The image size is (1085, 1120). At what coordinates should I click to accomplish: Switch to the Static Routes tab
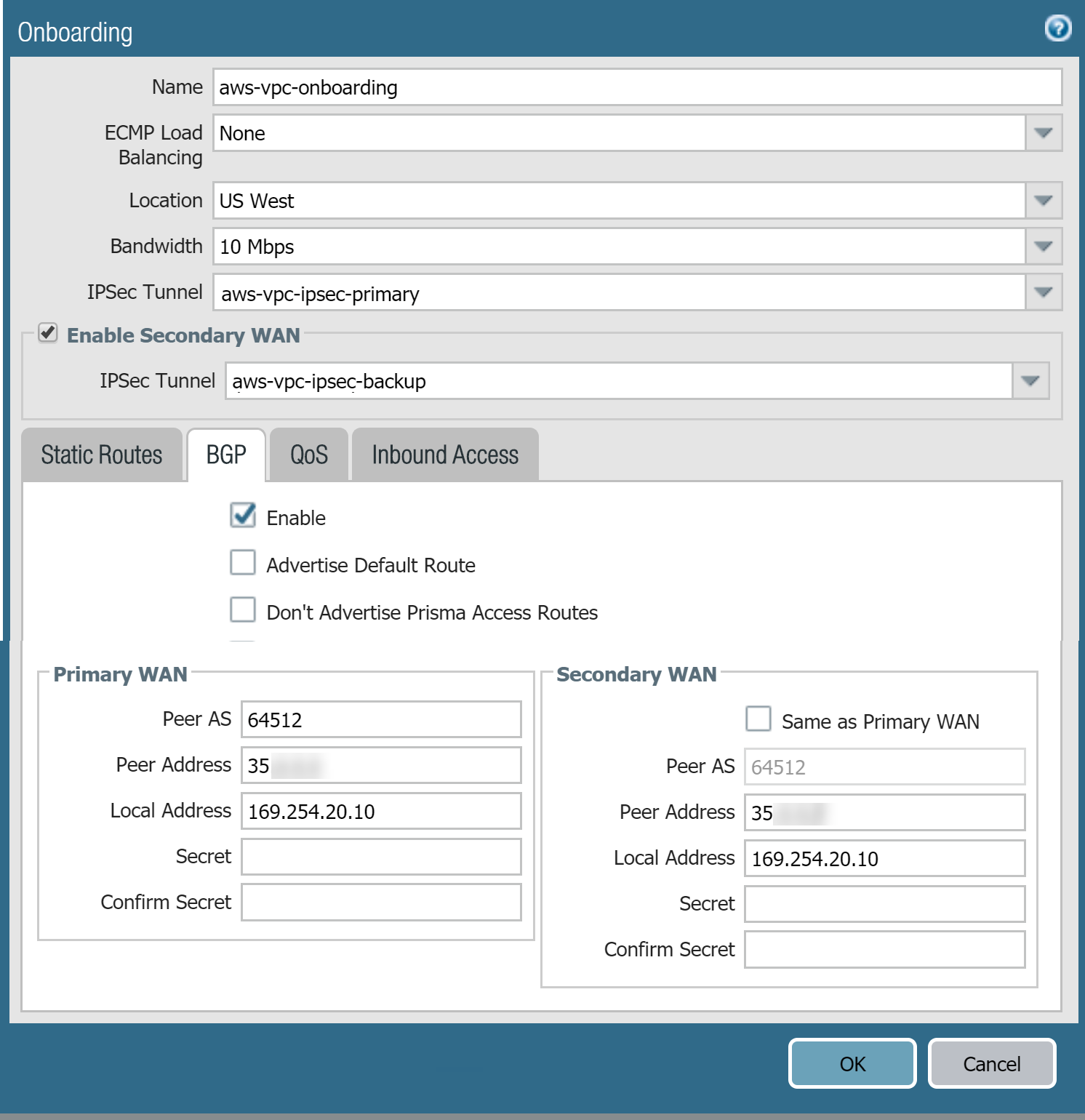102,455
